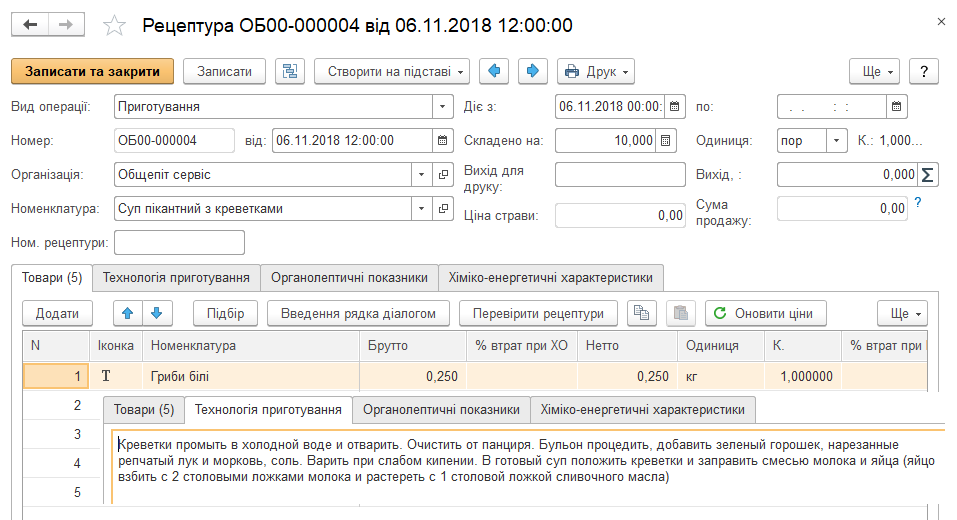Open the document structure report icon
Image resolution: width=957 pixels, height=520 pixels.
coord(290,71)
